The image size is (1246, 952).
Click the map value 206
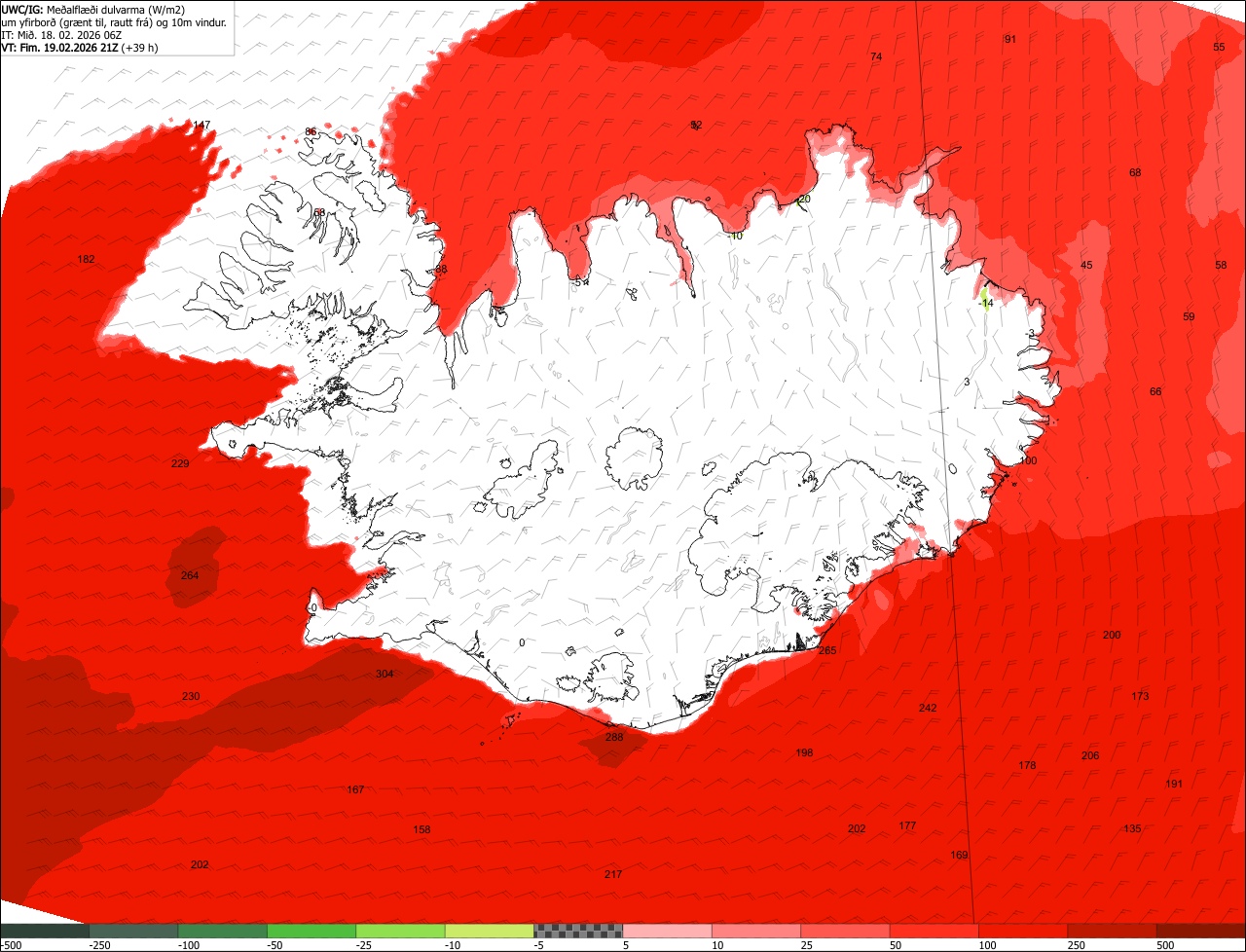[x=1090, y=755]
